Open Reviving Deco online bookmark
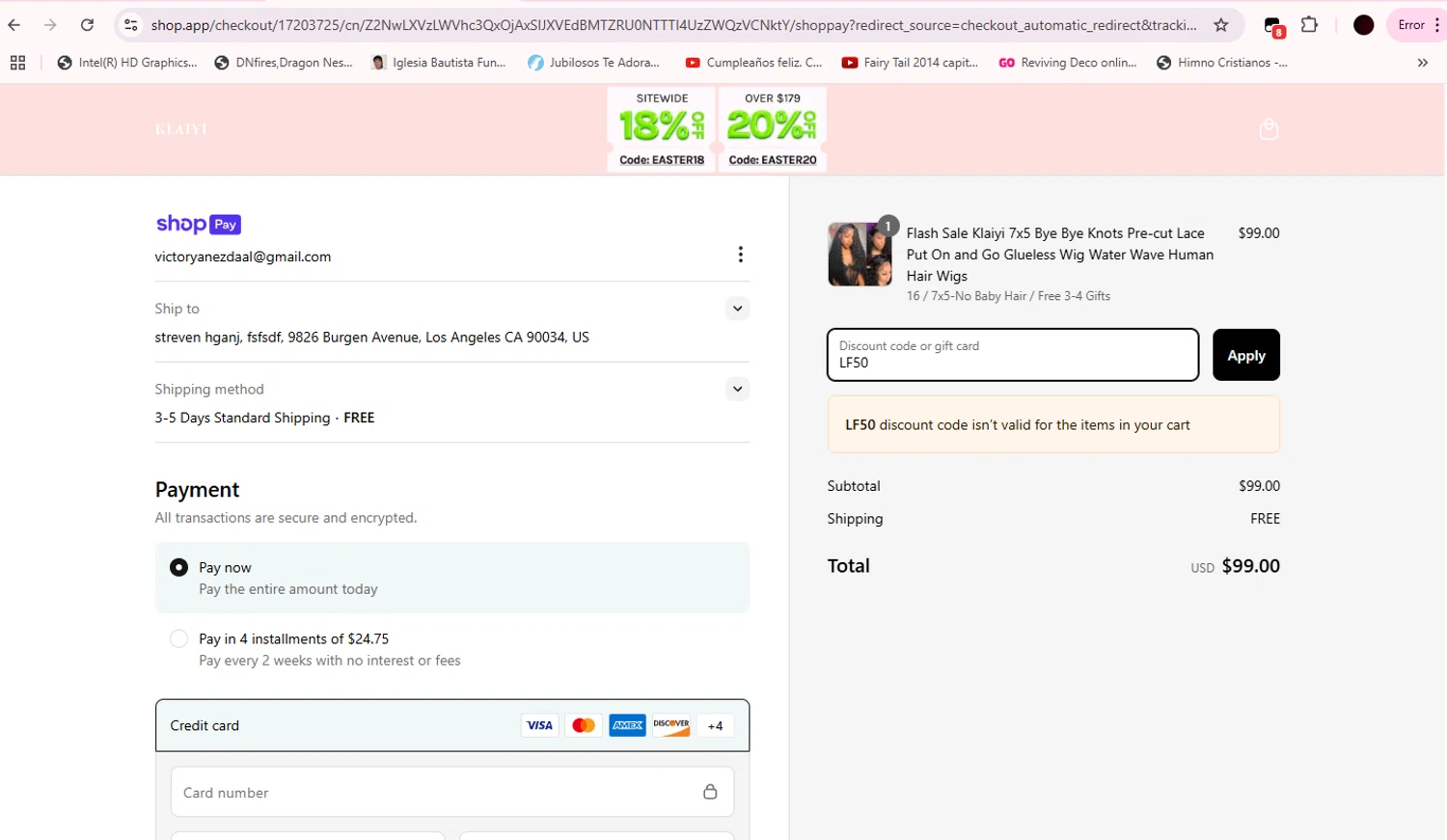Viewport: 1447px width, 840px height. 1068,63
